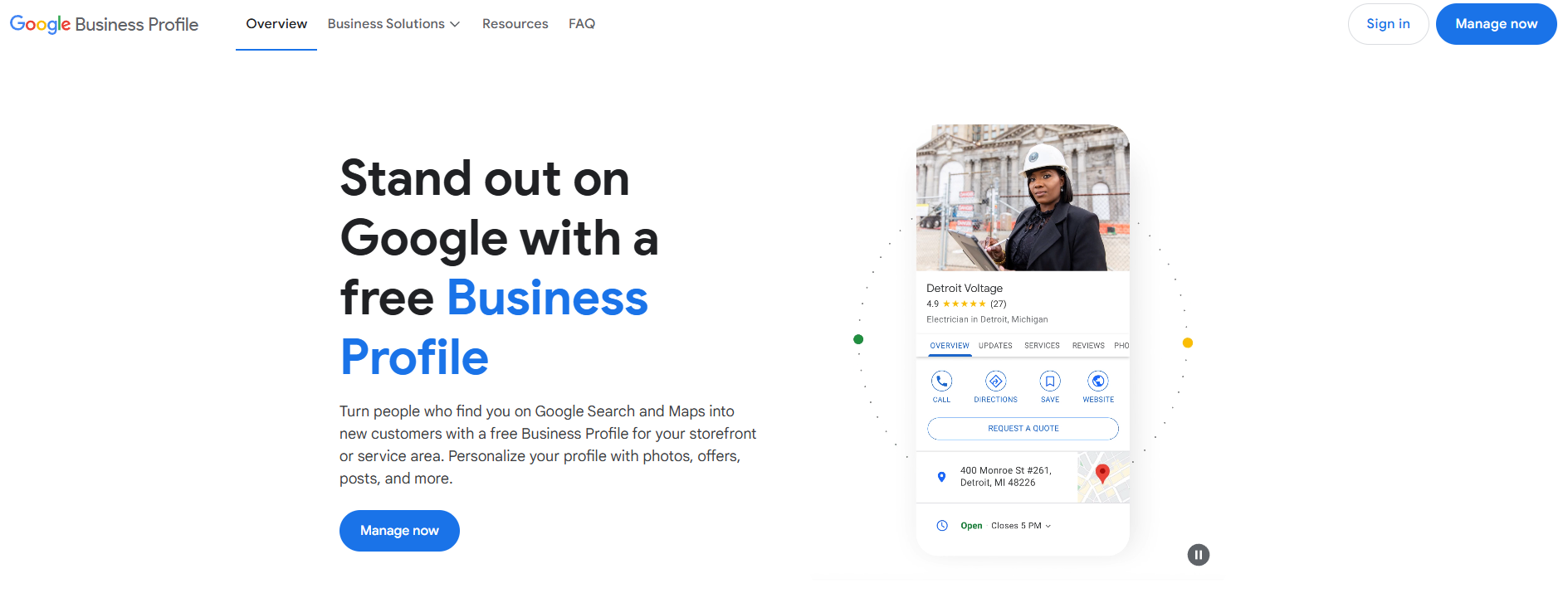Open the Overview tab in the top navigation

pos(276,24)
